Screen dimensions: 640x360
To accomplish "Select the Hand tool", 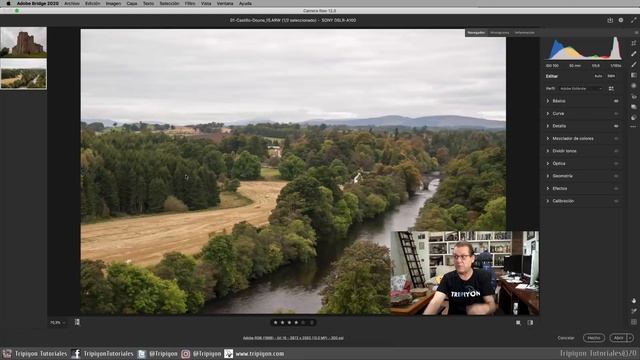I will [633, 300].
